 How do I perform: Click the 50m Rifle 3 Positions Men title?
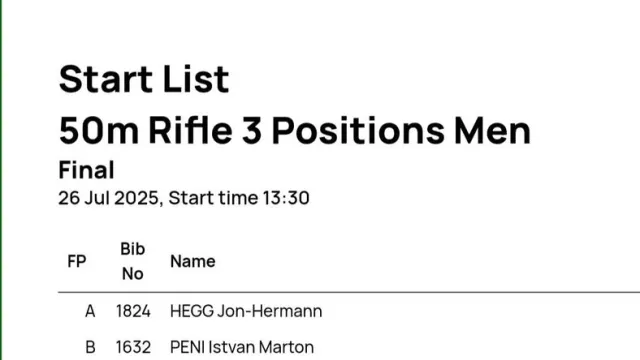point(295,131)
